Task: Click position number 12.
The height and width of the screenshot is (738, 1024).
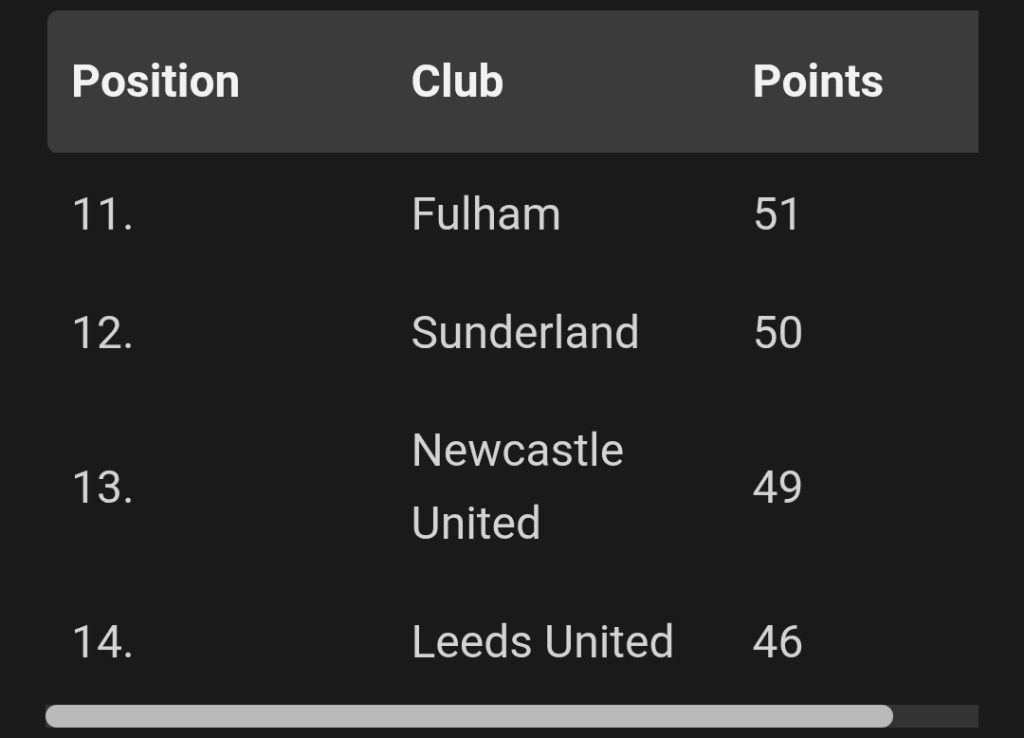Action: pos(103,332)
